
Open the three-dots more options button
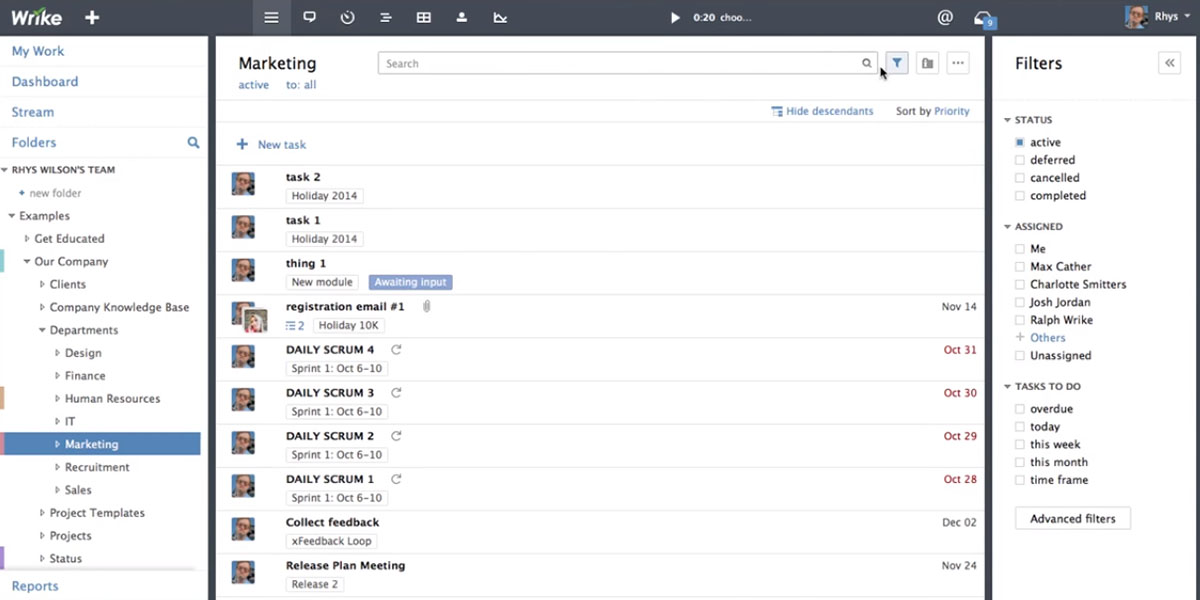tap(958, 63)
